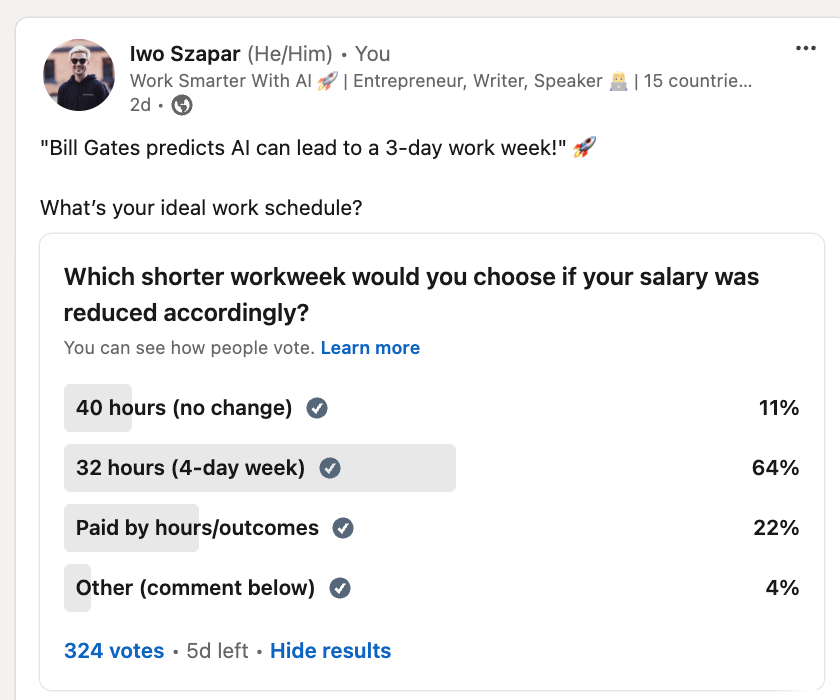
Task: Click the globe public visibility icon
Action: (182, 104)
